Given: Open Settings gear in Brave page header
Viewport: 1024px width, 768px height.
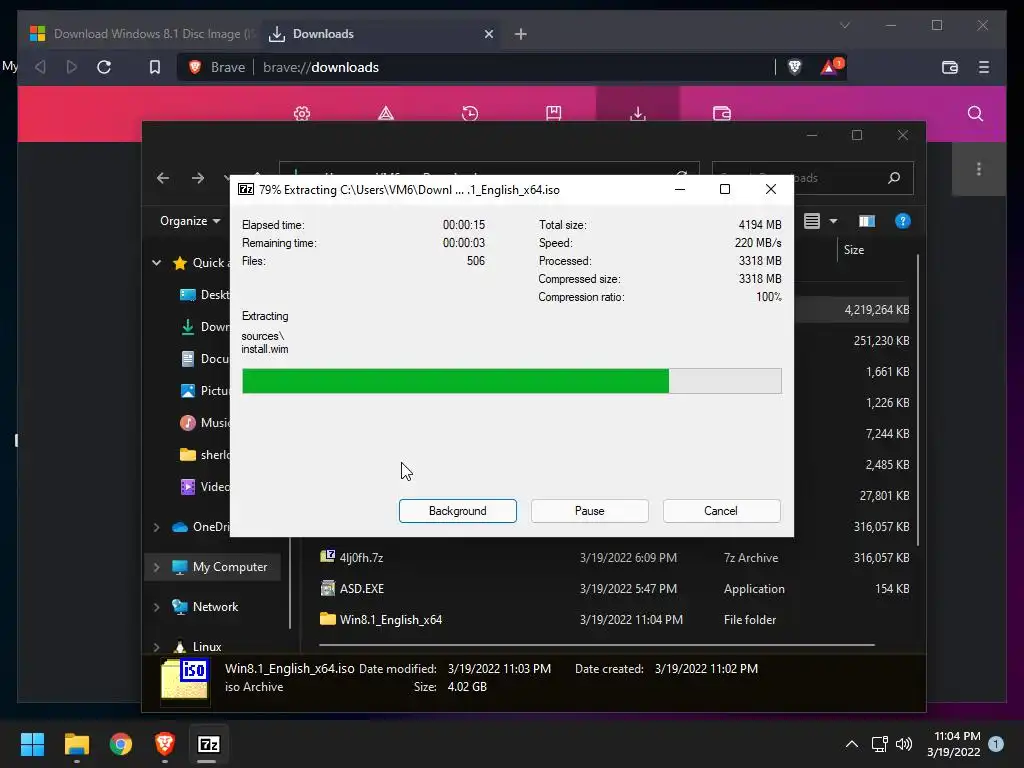Looking at the screenshot, I should [302, 114].
